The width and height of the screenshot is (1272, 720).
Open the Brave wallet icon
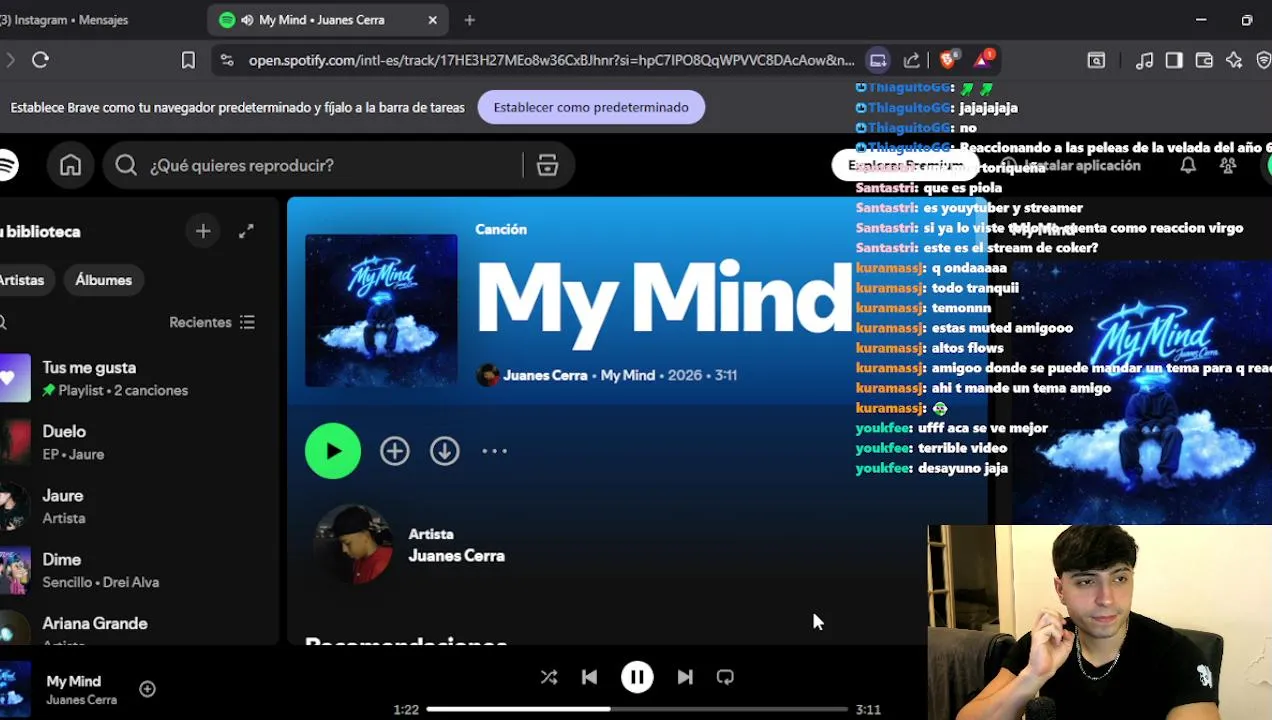[1204, 60]
